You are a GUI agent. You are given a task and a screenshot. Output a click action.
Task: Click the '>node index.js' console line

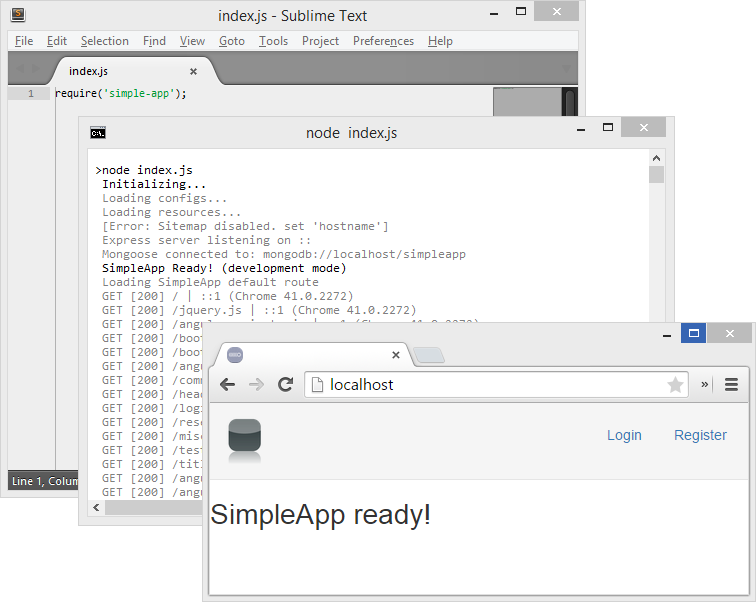[144, 170]
